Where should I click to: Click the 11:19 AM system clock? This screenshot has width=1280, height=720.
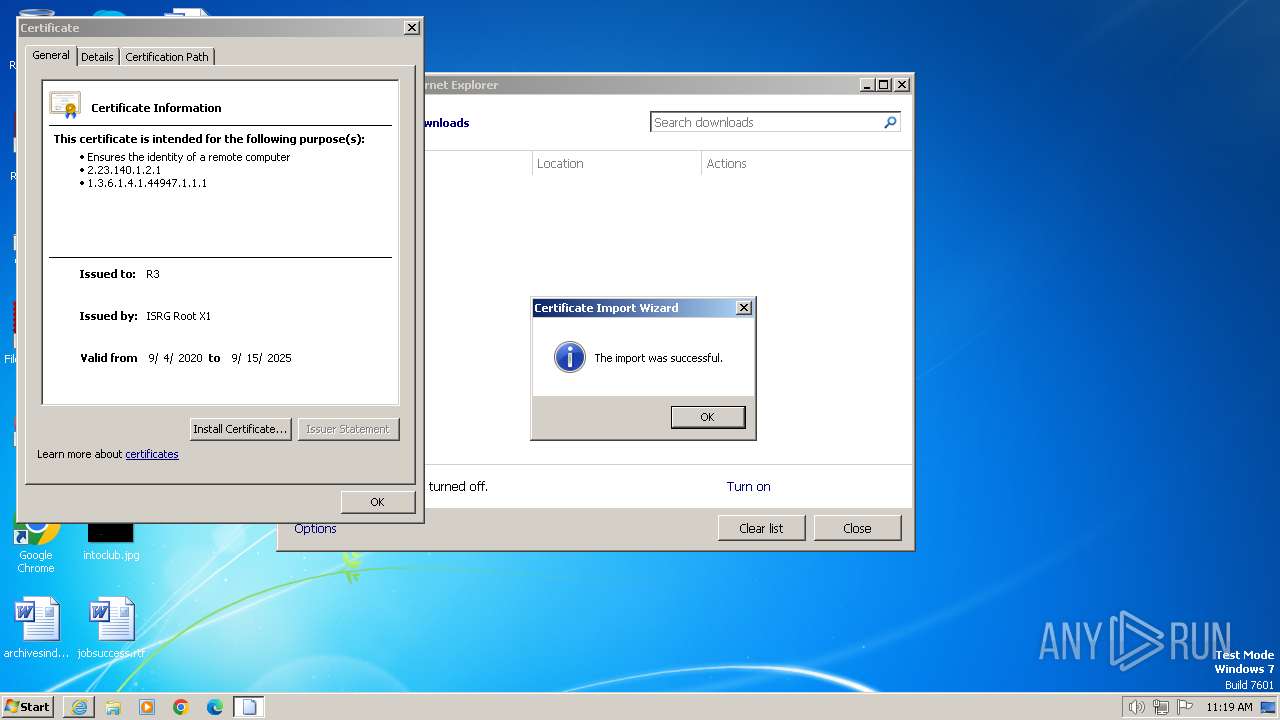[x=1229, y=707]
